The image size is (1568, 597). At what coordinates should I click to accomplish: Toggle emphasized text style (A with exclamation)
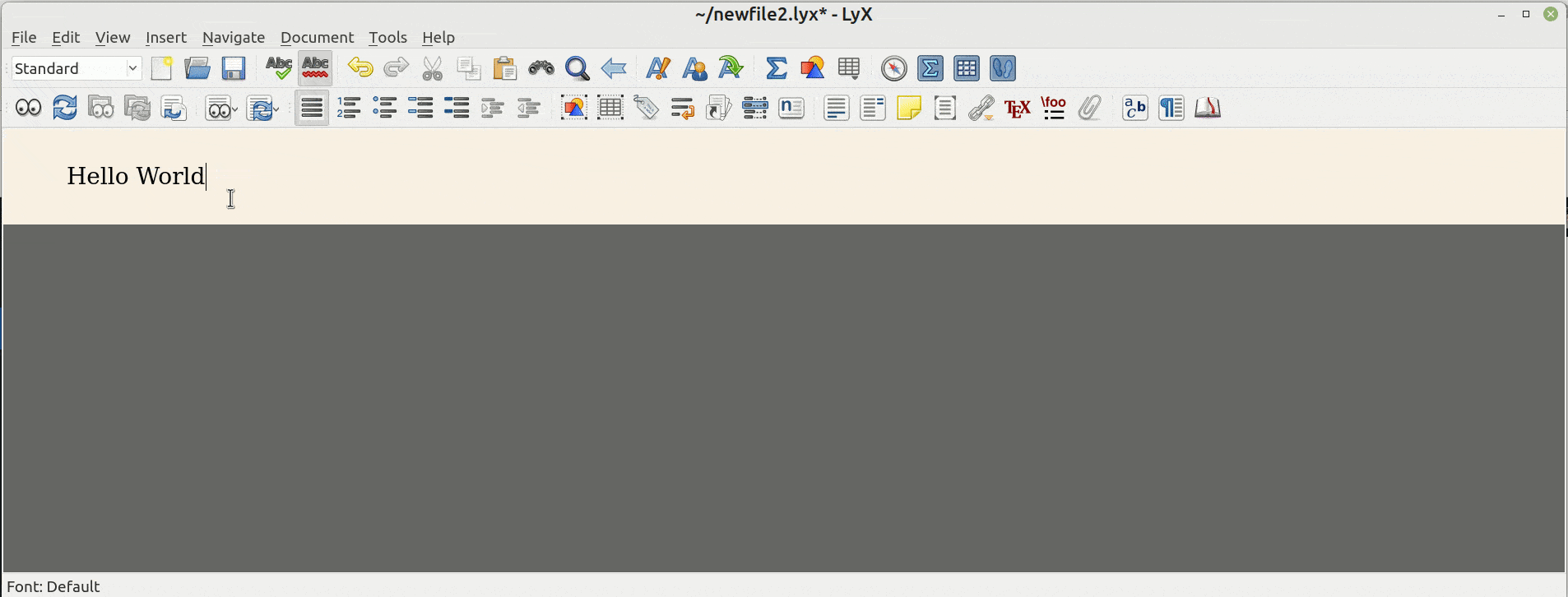pos(658,68)
